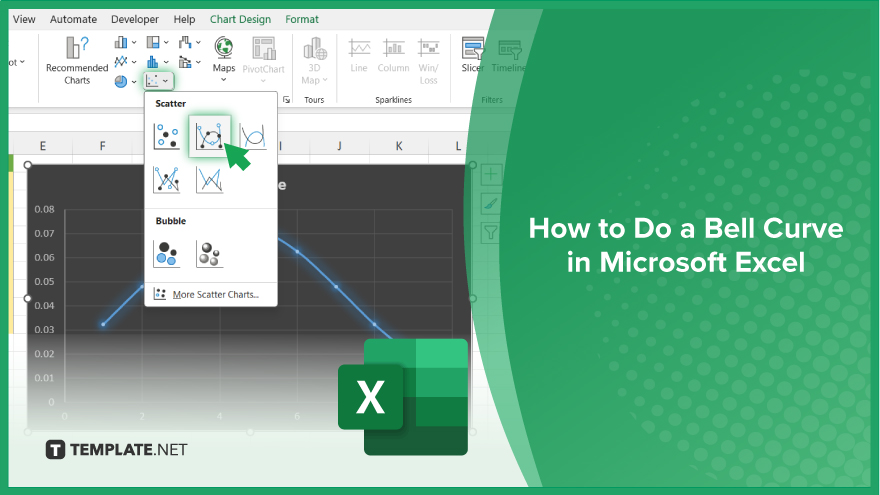Insert a Line sparkline
880x495 pixels.
[359, 56]
